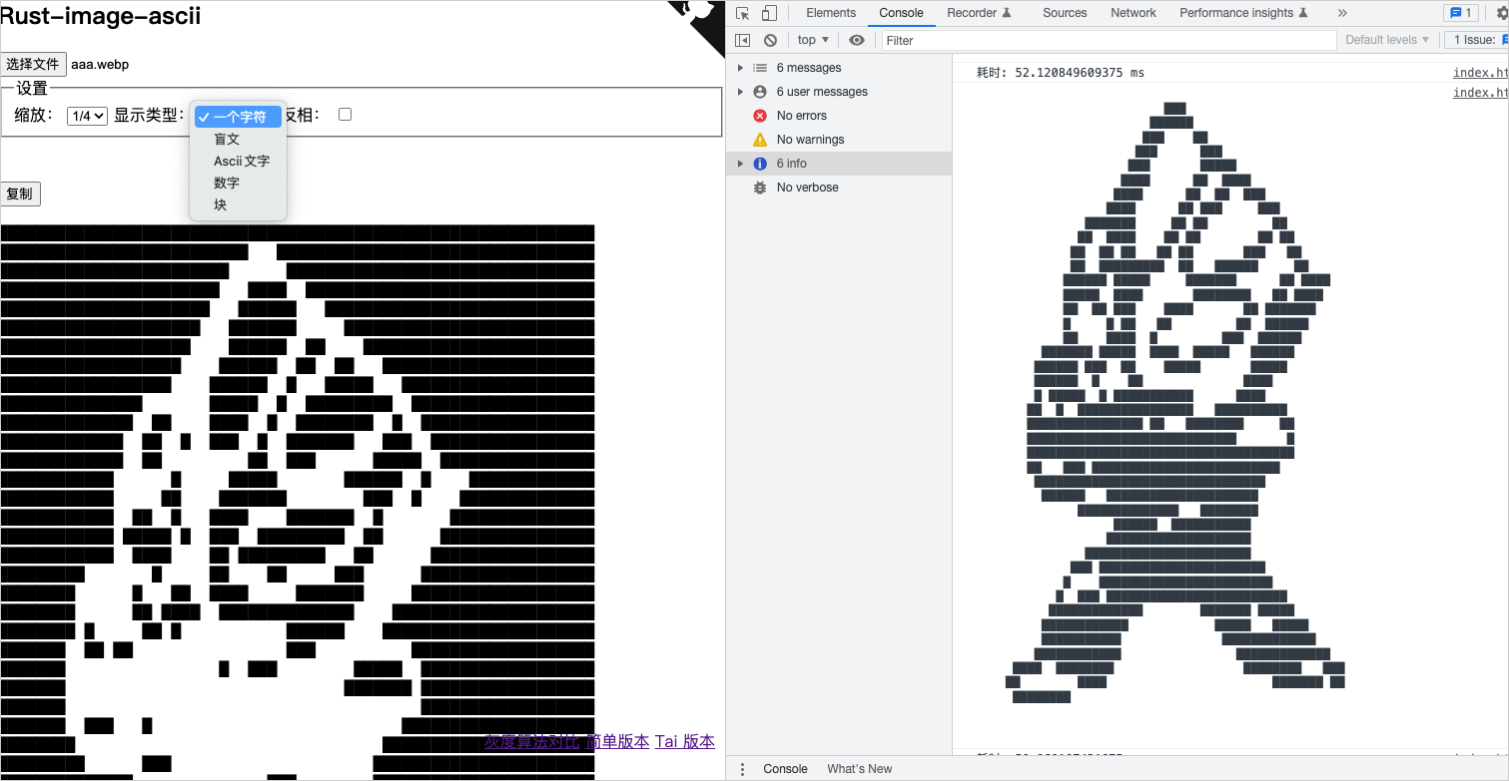Switch to the Network tab
The height and width of the screenshot is (781, 1509).
click(1133, 13)
